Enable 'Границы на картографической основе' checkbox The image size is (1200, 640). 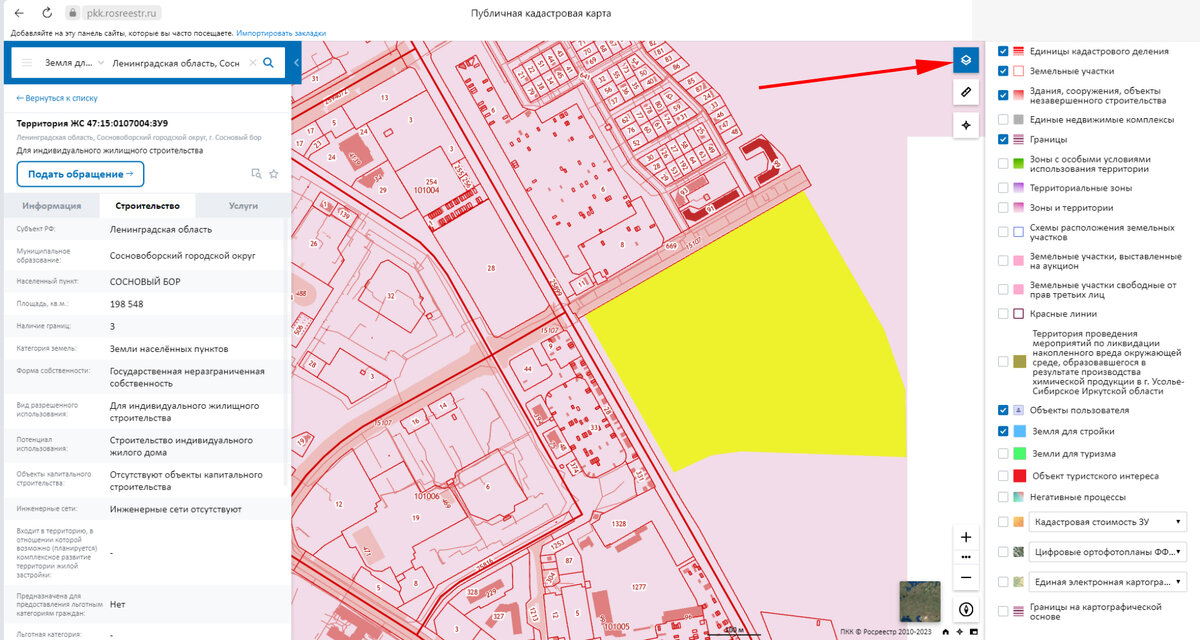pos(1003,611)
